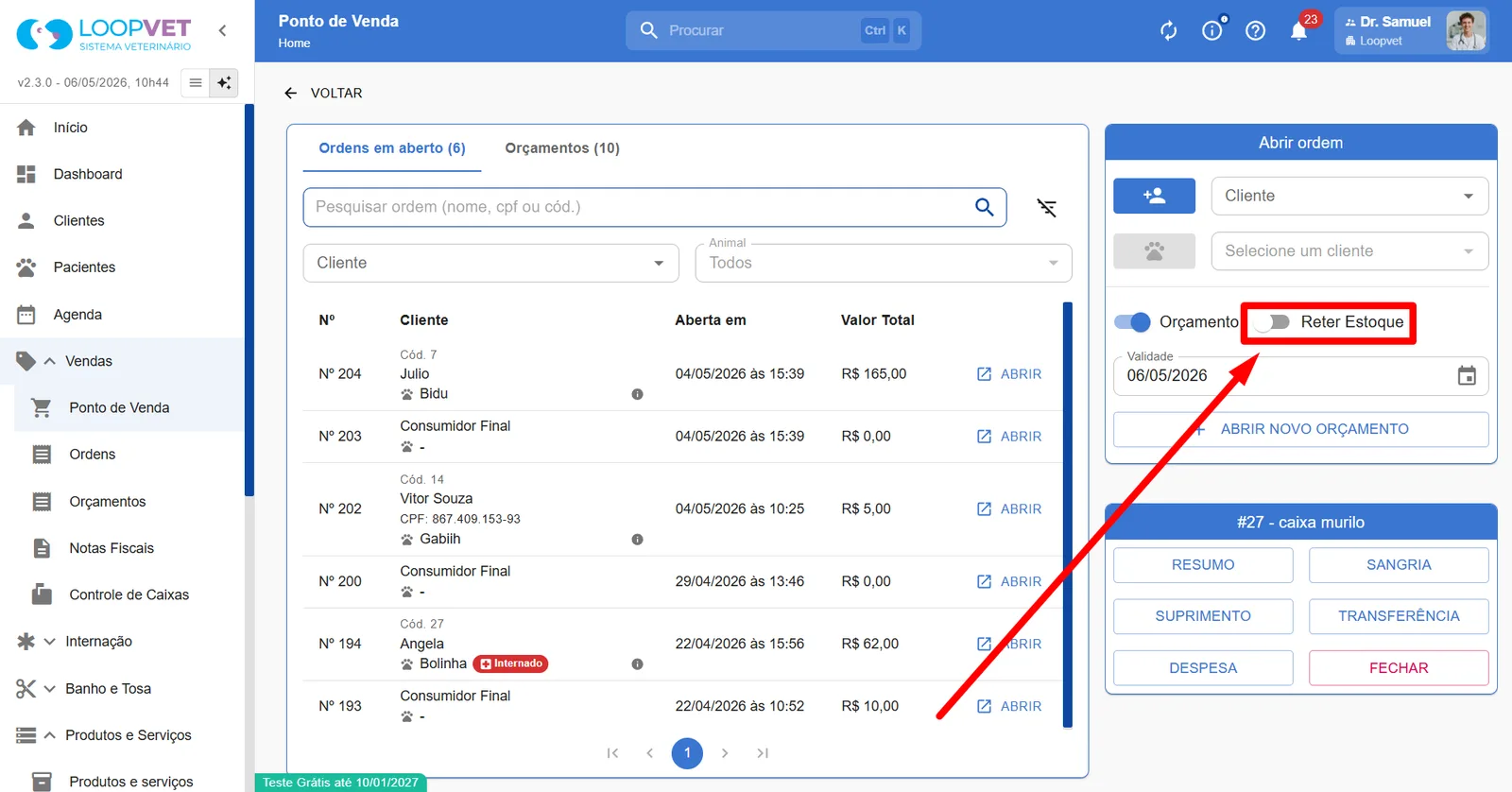Image resolution: width=1512 pixels, height=792 pixels.
Task: Open the help question mark icon
Action: (1255, 31)
